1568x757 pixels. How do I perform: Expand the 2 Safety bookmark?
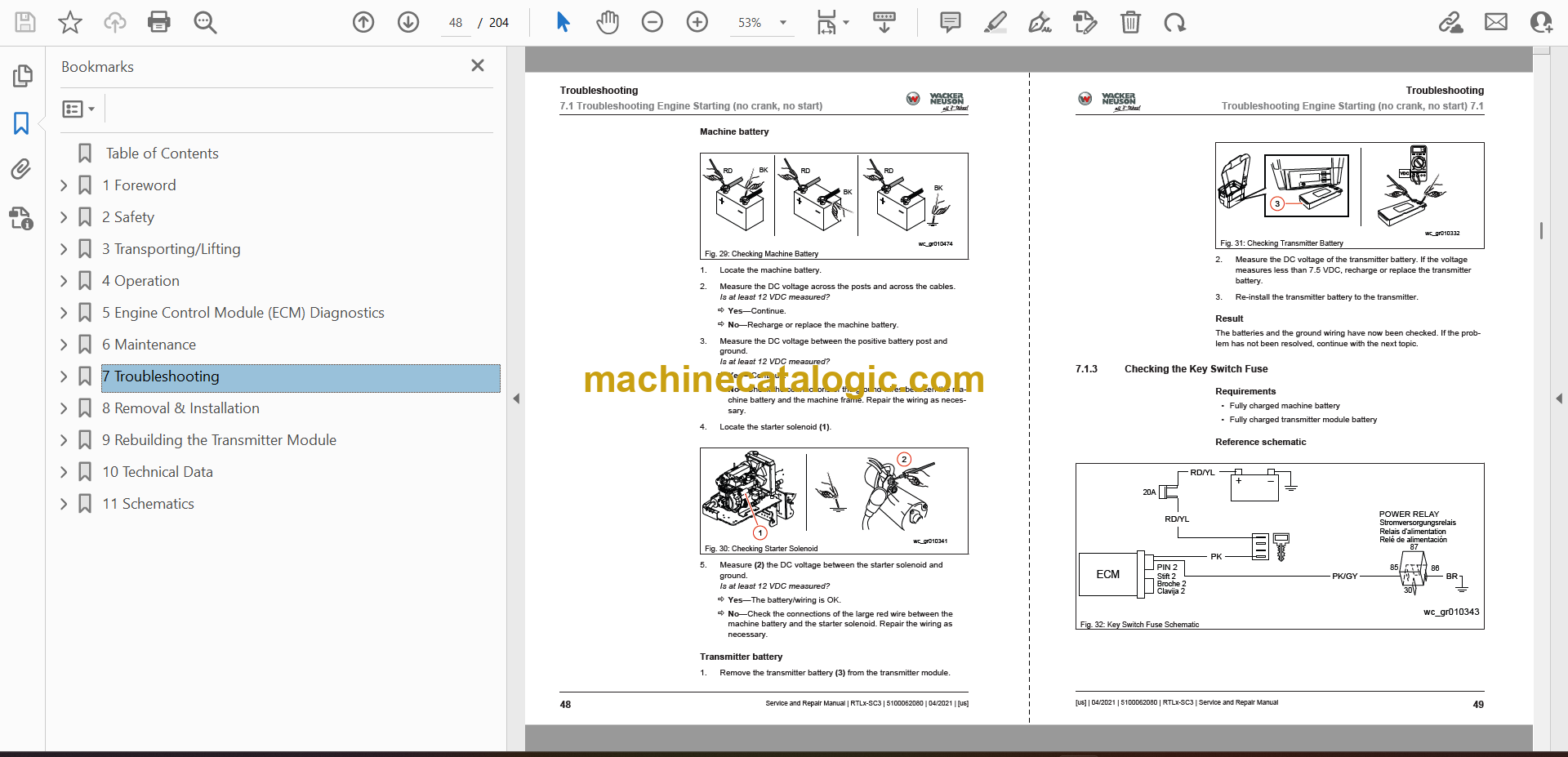(x=64, y=217)
